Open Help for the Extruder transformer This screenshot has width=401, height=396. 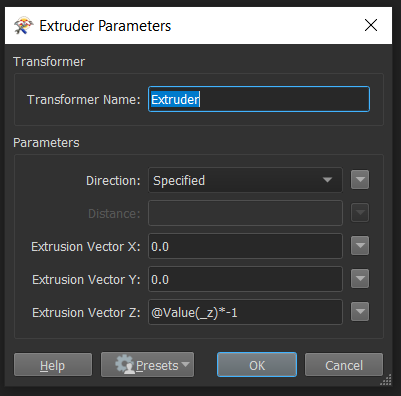(x=53, y=365)
